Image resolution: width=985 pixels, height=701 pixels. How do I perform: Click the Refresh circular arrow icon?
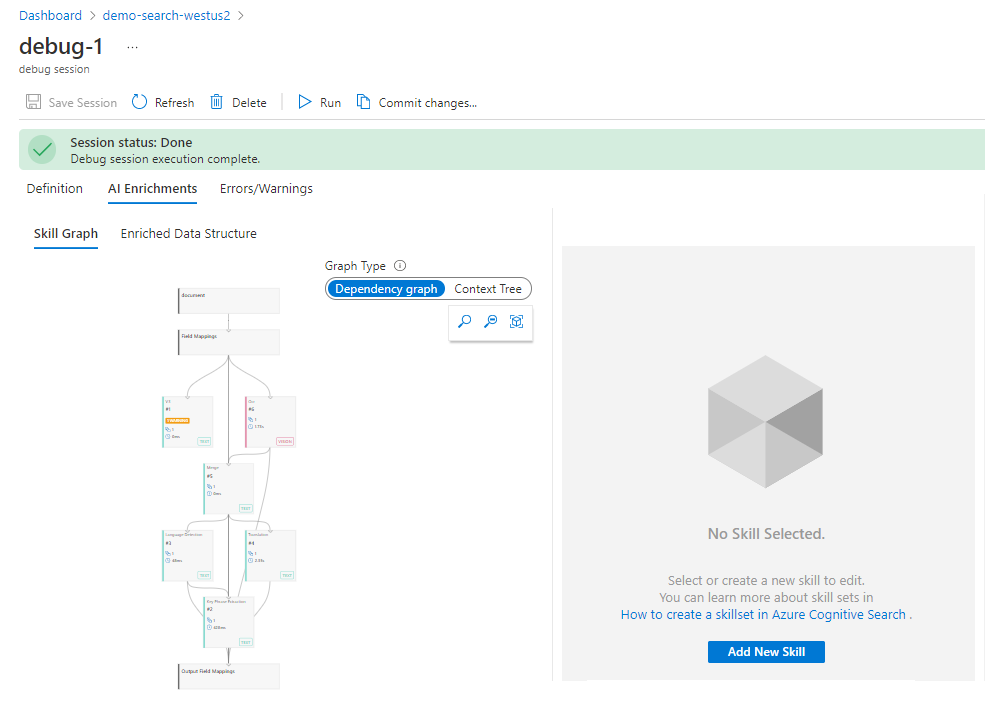click(139, 102)
